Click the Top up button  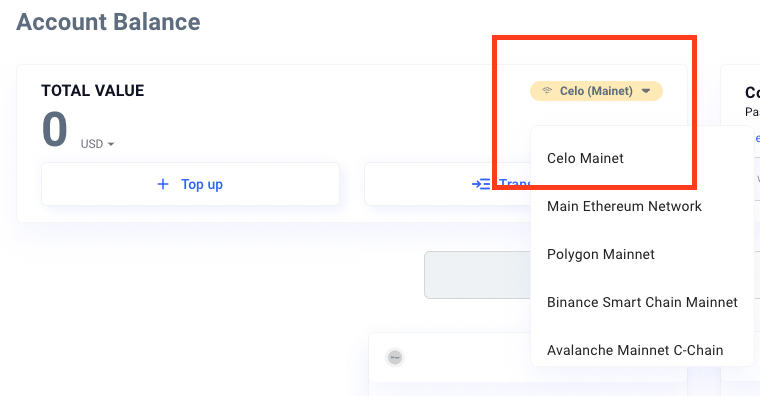click(190, 184)
